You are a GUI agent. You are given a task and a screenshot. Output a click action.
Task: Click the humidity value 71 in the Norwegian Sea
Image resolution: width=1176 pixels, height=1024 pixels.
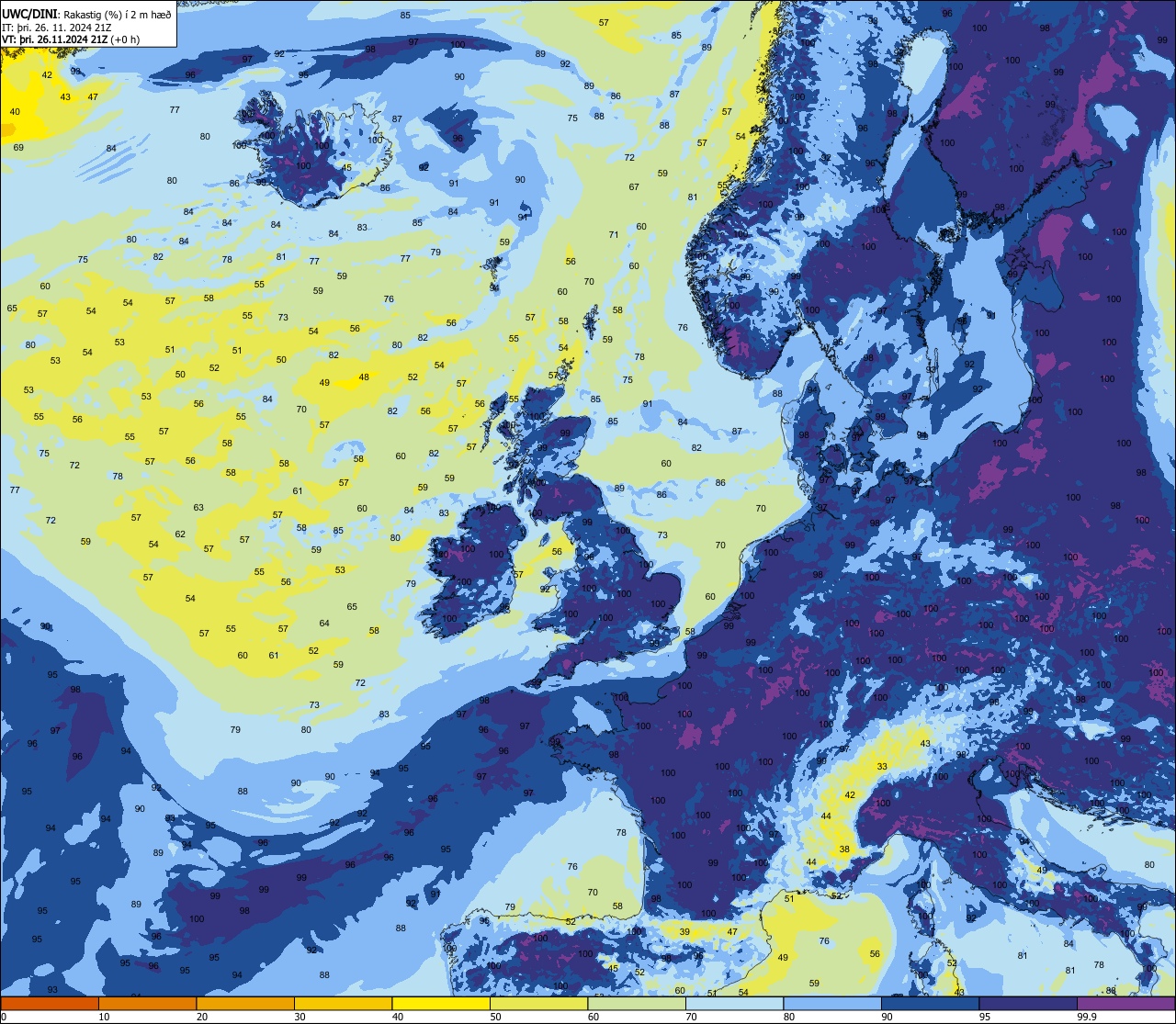614,234
